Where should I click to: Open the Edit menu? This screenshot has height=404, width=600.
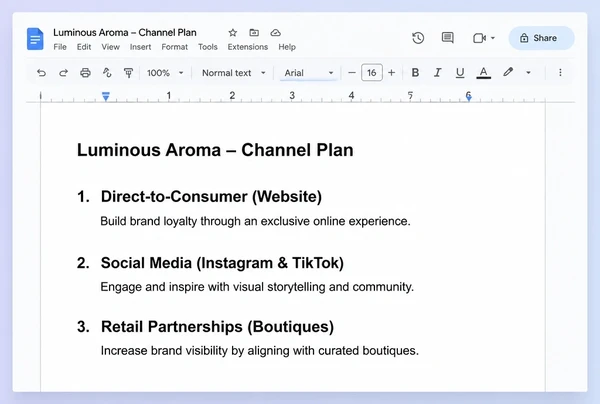coord(84,47)
